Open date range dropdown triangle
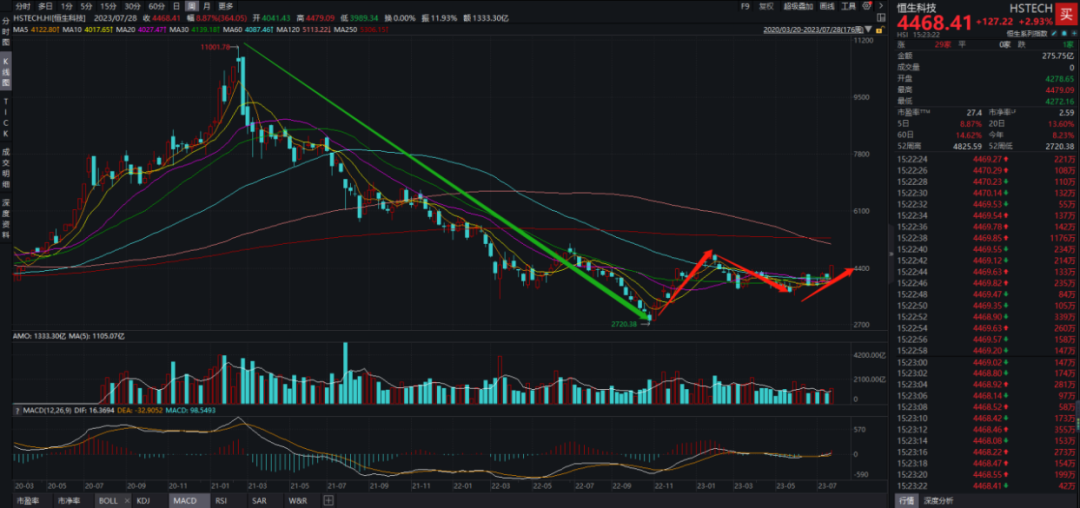This screenshot has height=508, width=1080. click(868, 29)
